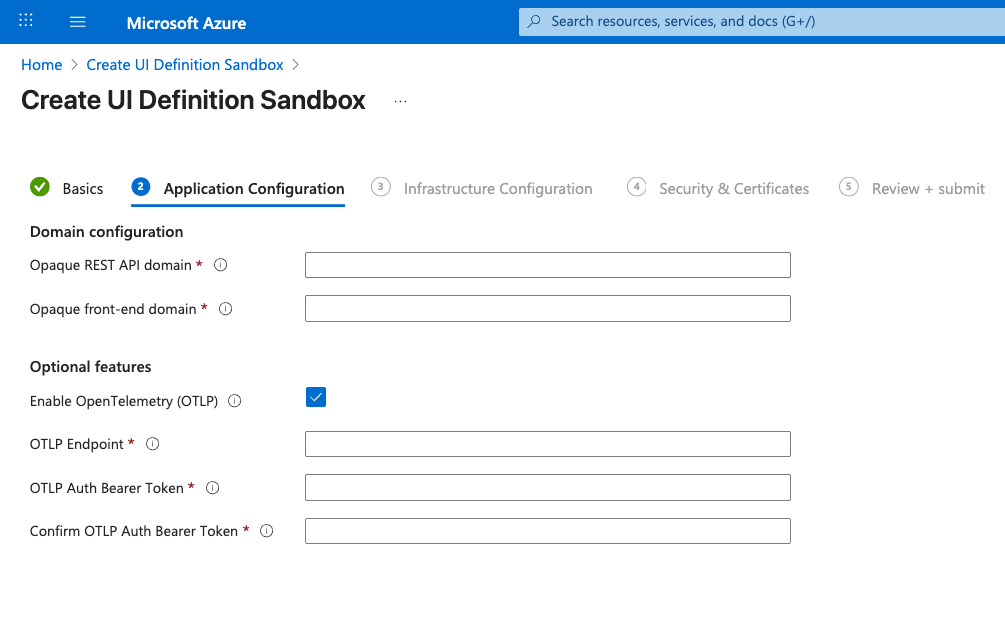Focus the Confirm OTLP Auth Bearer Token field
The image size is (1005, 627).
(x=548, y=531)
